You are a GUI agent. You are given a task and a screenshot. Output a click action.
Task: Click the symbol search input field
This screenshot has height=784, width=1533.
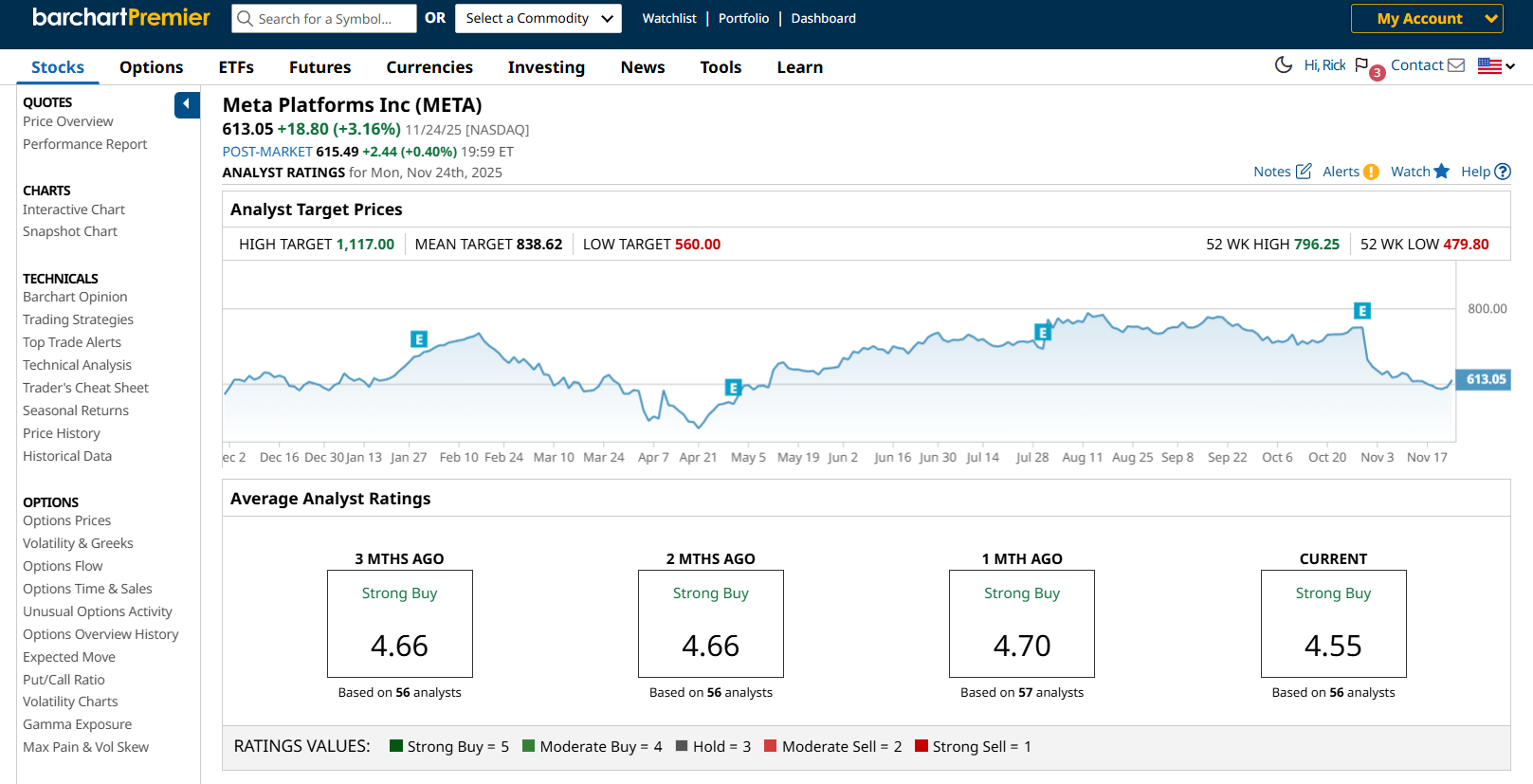(x=332, y=19)
